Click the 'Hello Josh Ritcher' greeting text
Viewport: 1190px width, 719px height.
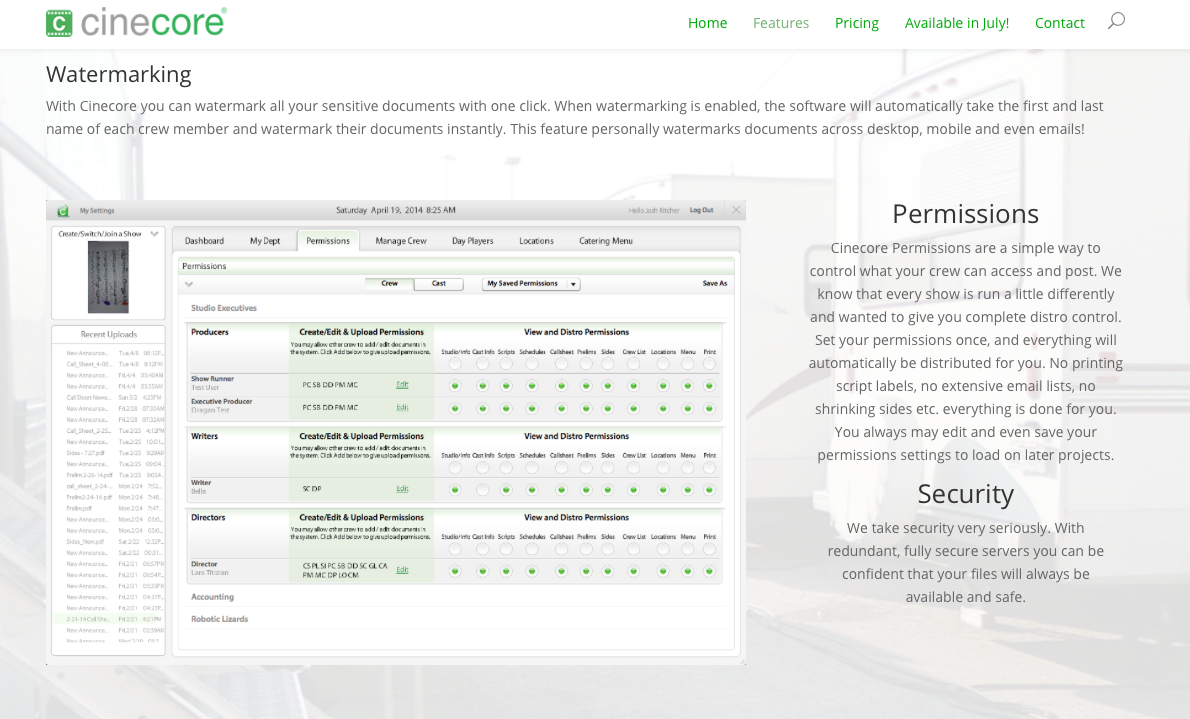(x=653, y=210)
